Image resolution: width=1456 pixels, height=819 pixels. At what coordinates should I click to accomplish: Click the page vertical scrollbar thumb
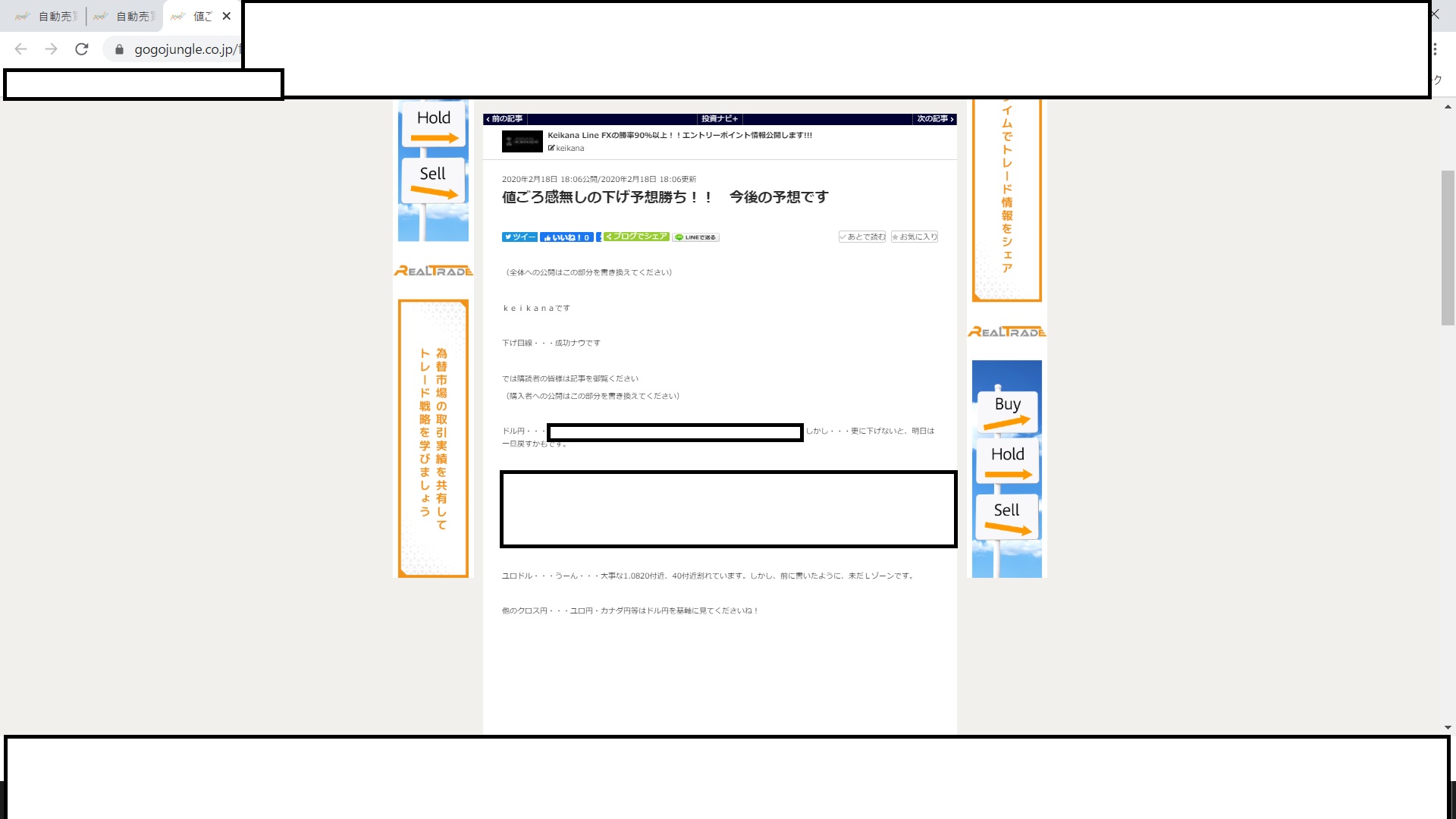coord(1448,247)
